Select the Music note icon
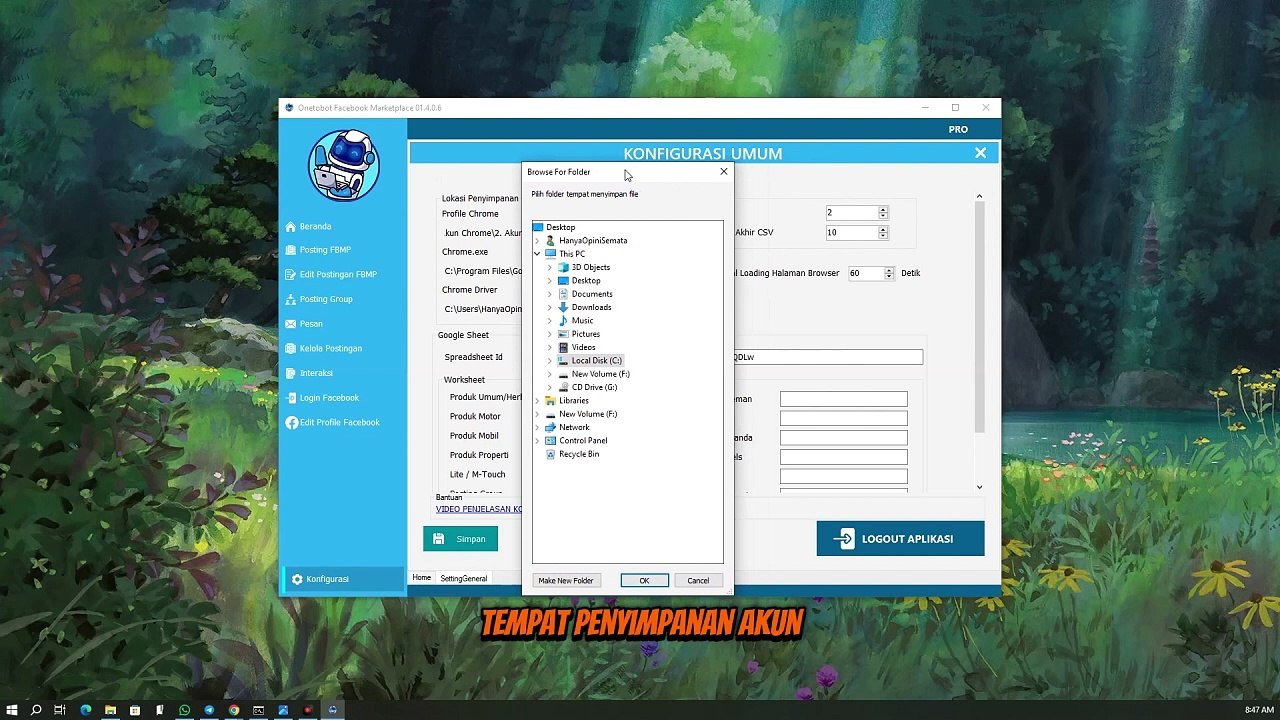 563,321
